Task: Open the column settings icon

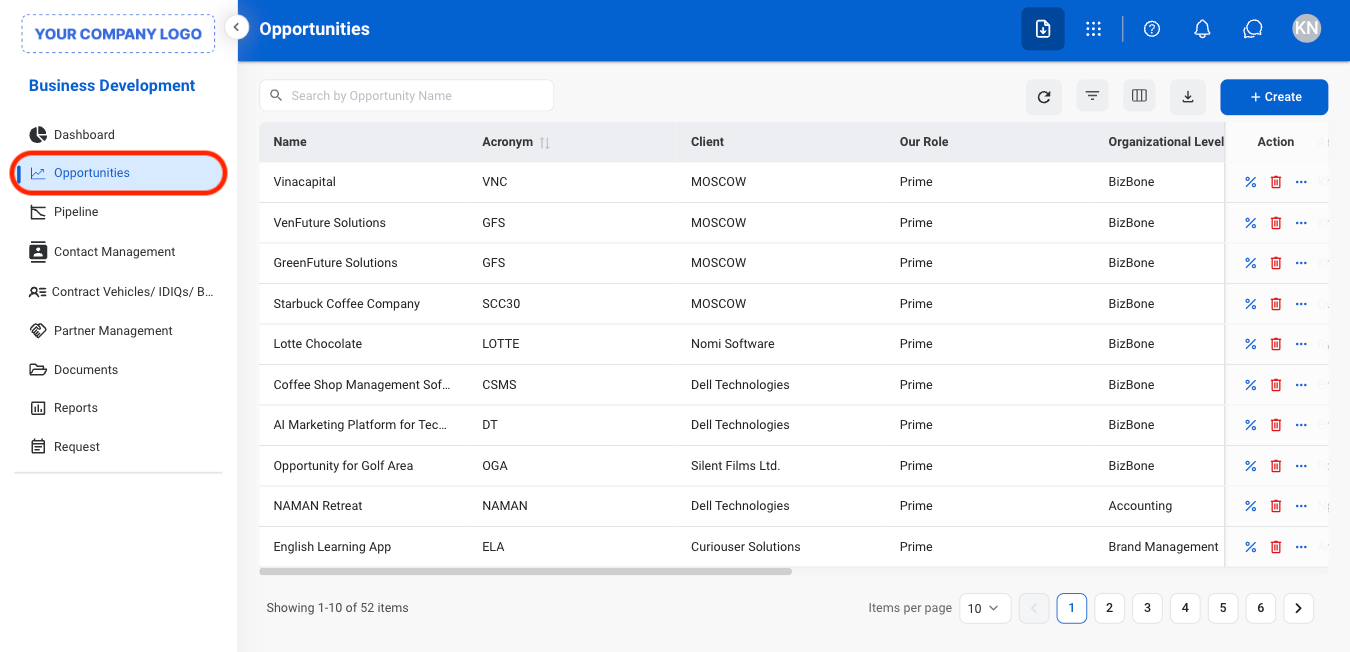Action: [x=1139, y=96]
